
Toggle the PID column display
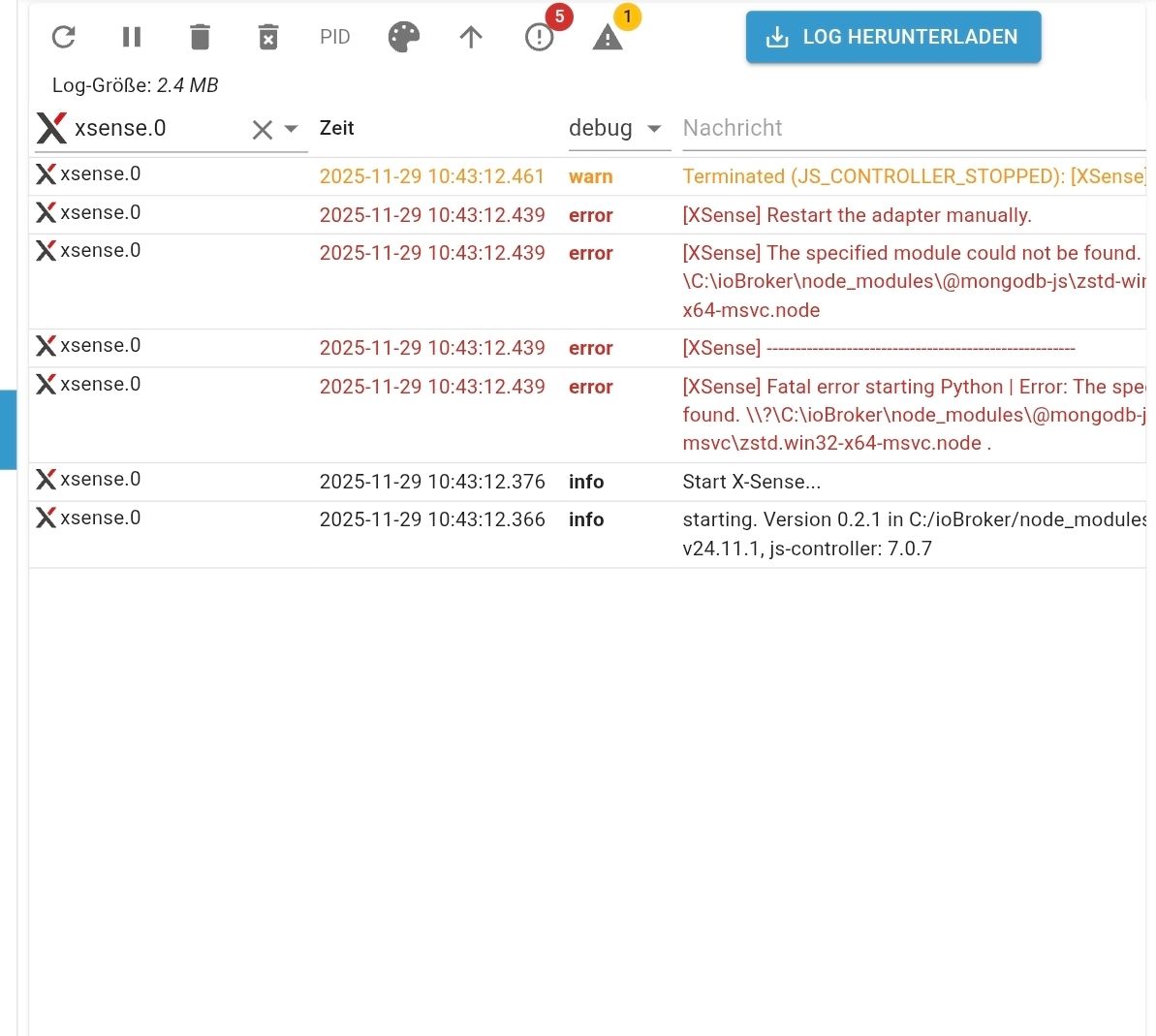click(x=334, y=37)
